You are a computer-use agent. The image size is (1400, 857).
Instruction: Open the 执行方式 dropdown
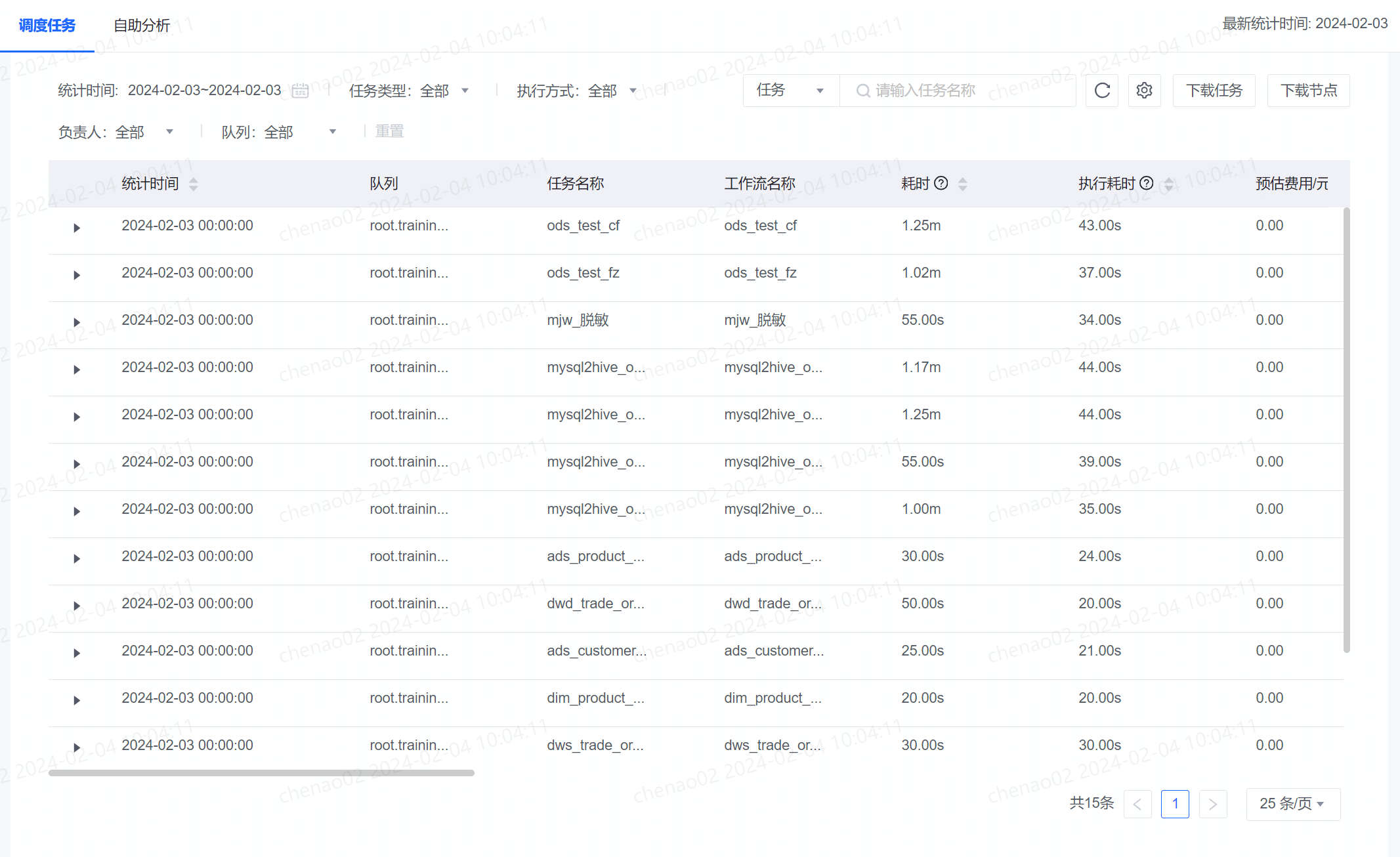click(577, 91)
